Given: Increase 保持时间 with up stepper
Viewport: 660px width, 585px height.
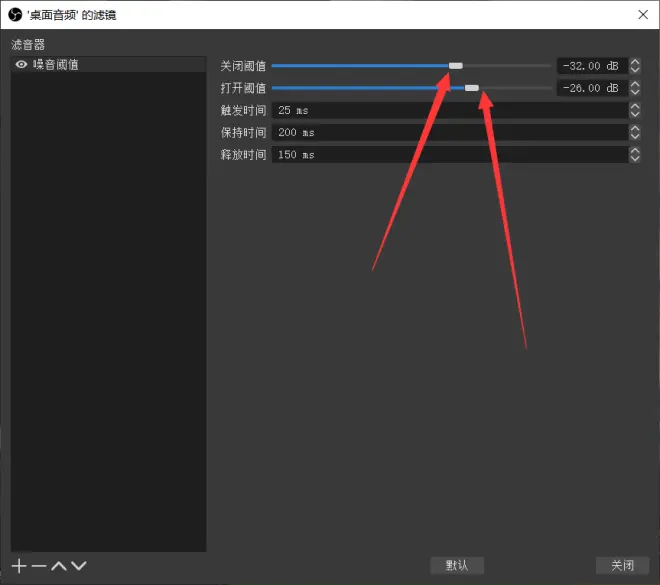Looking at the screenshot, I should [x=635, y=129].
